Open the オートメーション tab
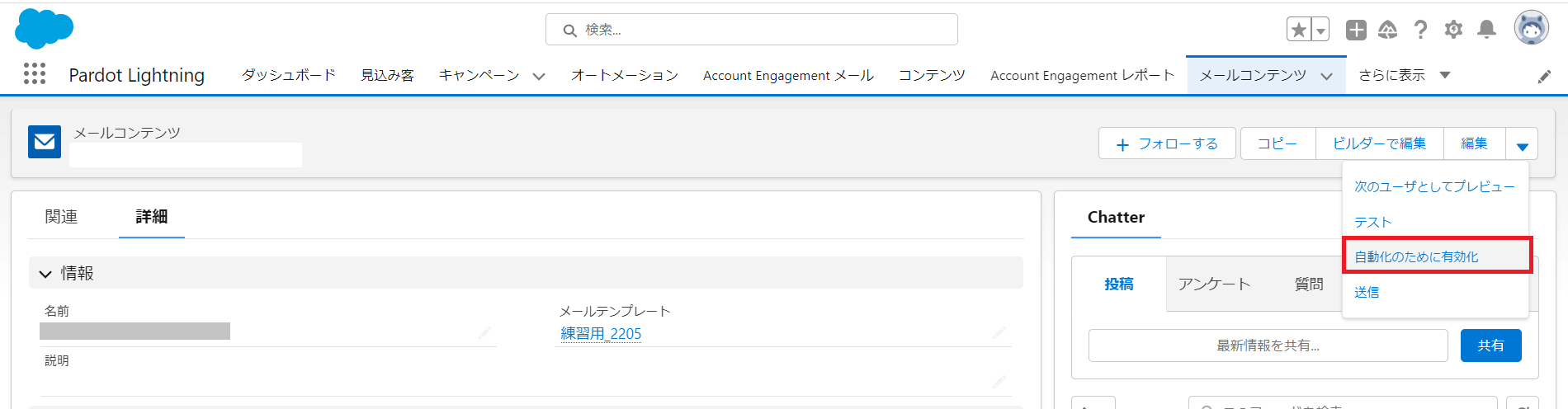Viewport: 1568px width, 409px height. [625, 75]
